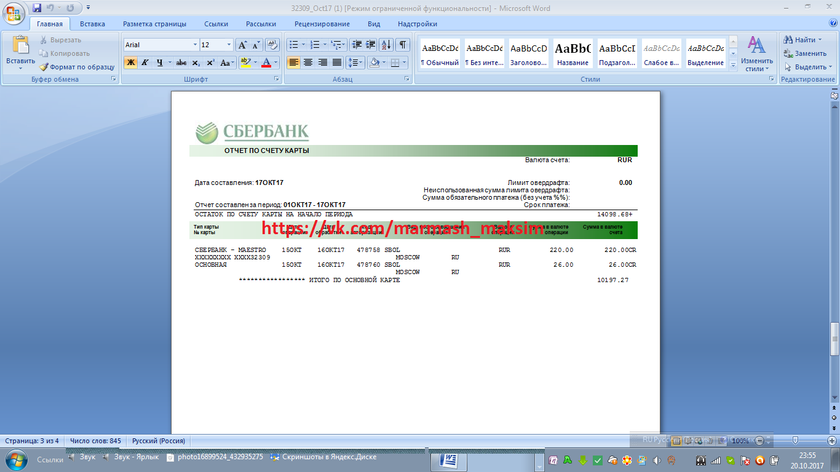Decrease paragraph indent
This screenshot has height=472, width=840.
click(x=357, y=45)
